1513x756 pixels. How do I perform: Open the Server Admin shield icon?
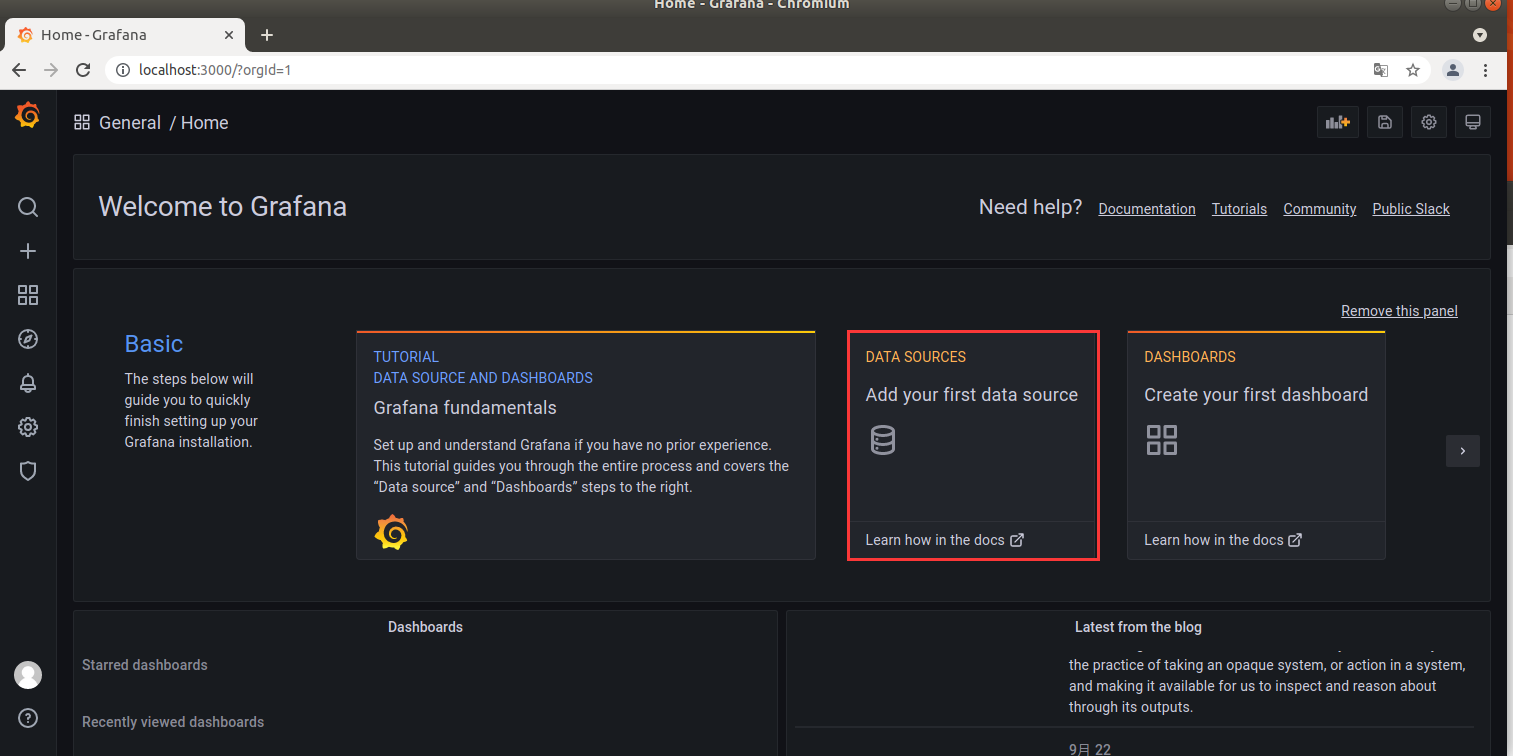[28, 471]
